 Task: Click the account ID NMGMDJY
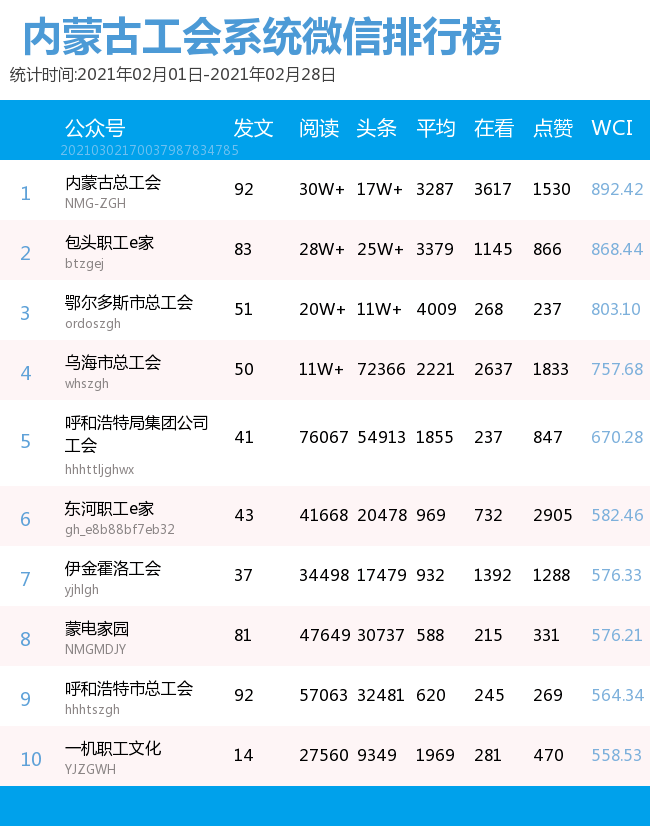[x=95, y=650]
